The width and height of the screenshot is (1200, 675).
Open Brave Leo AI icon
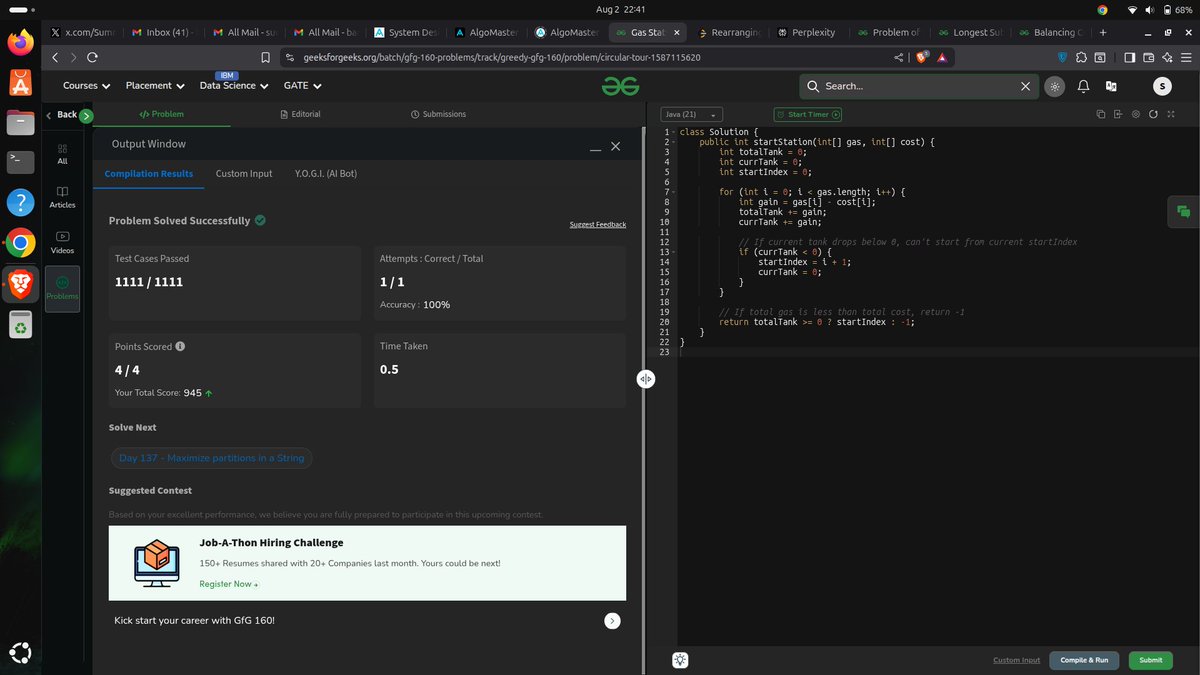pos(1166,57)
